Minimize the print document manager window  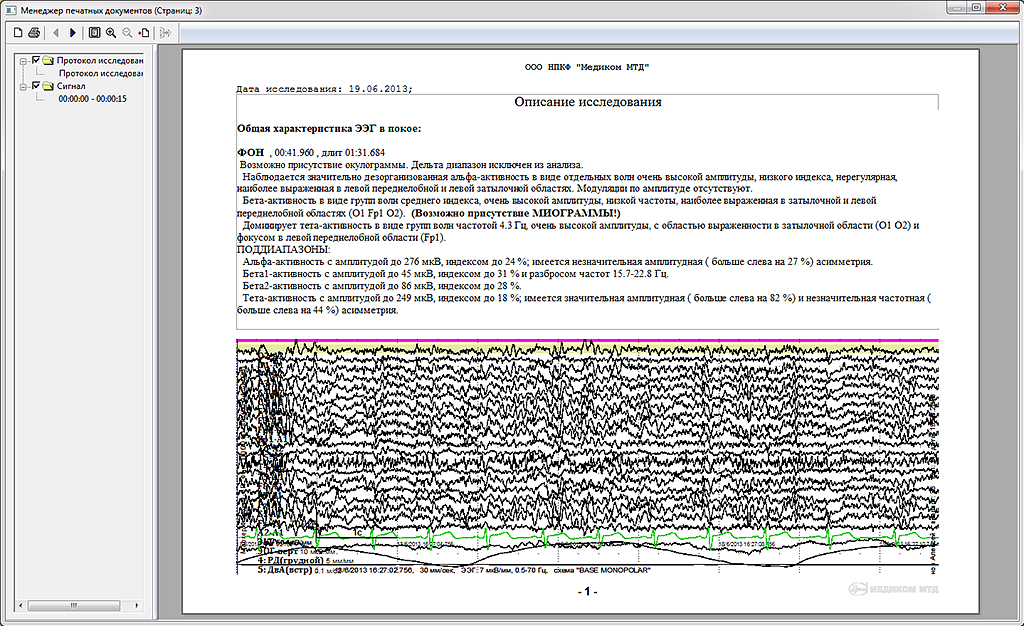(957, 8)
